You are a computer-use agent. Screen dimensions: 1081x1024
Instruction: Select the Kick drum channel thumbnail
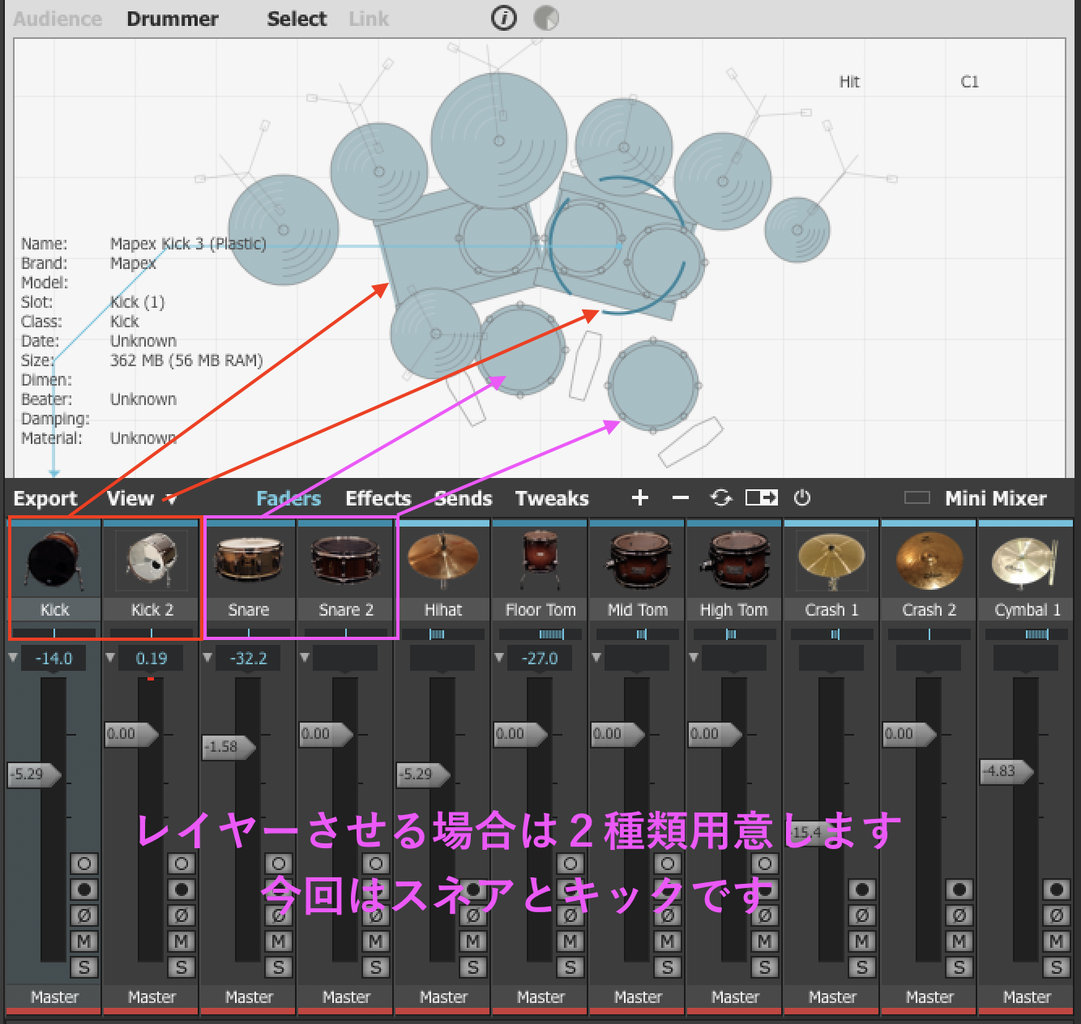point(54,560)
